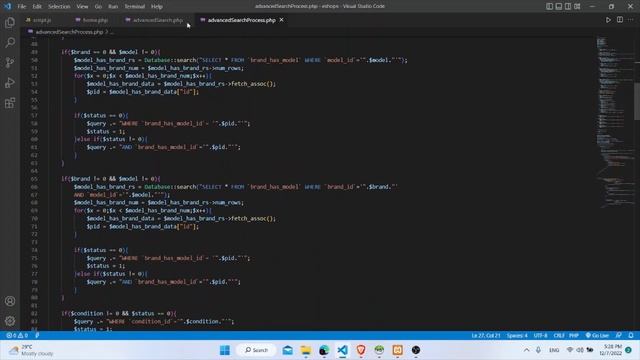
Task: Open the Search view in activity bar
Action: tap(10, 42)
